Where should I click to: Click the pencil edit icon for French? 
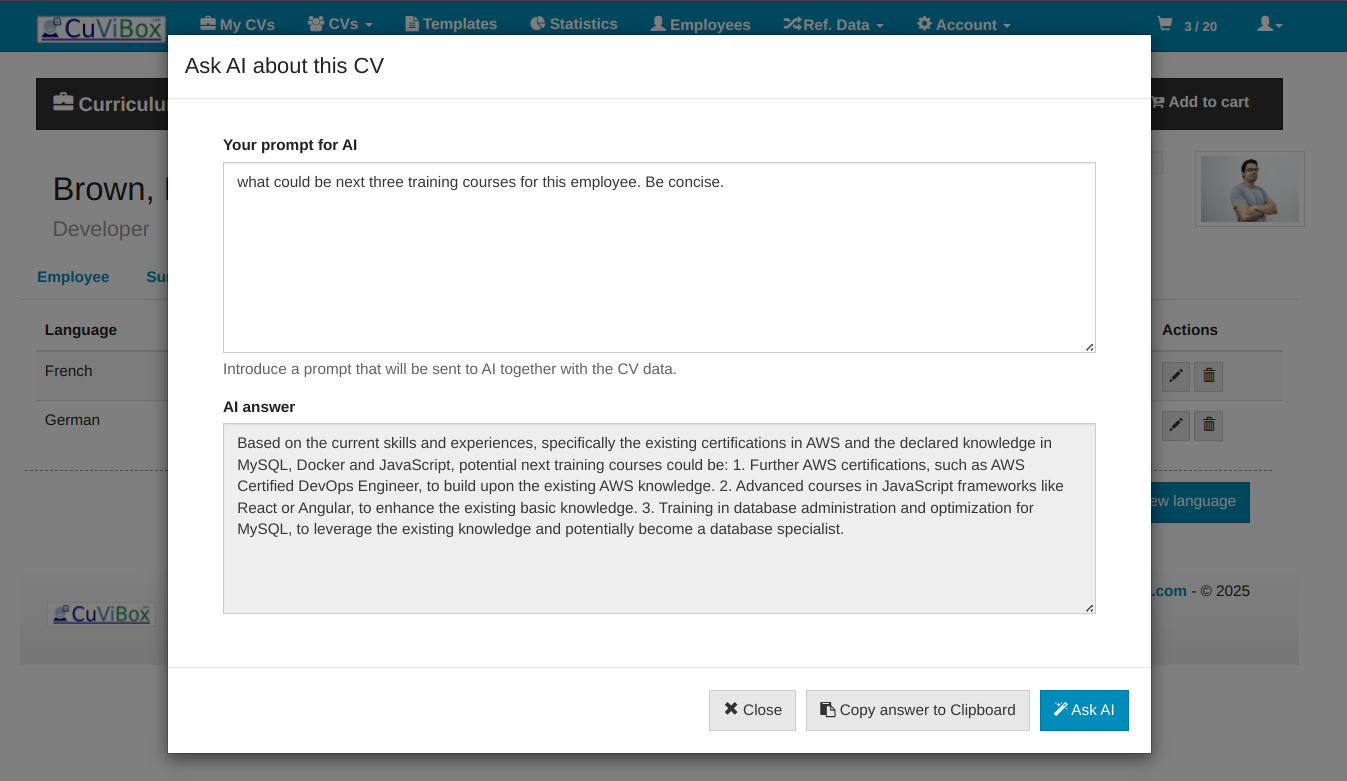[x=1176, y=376]
